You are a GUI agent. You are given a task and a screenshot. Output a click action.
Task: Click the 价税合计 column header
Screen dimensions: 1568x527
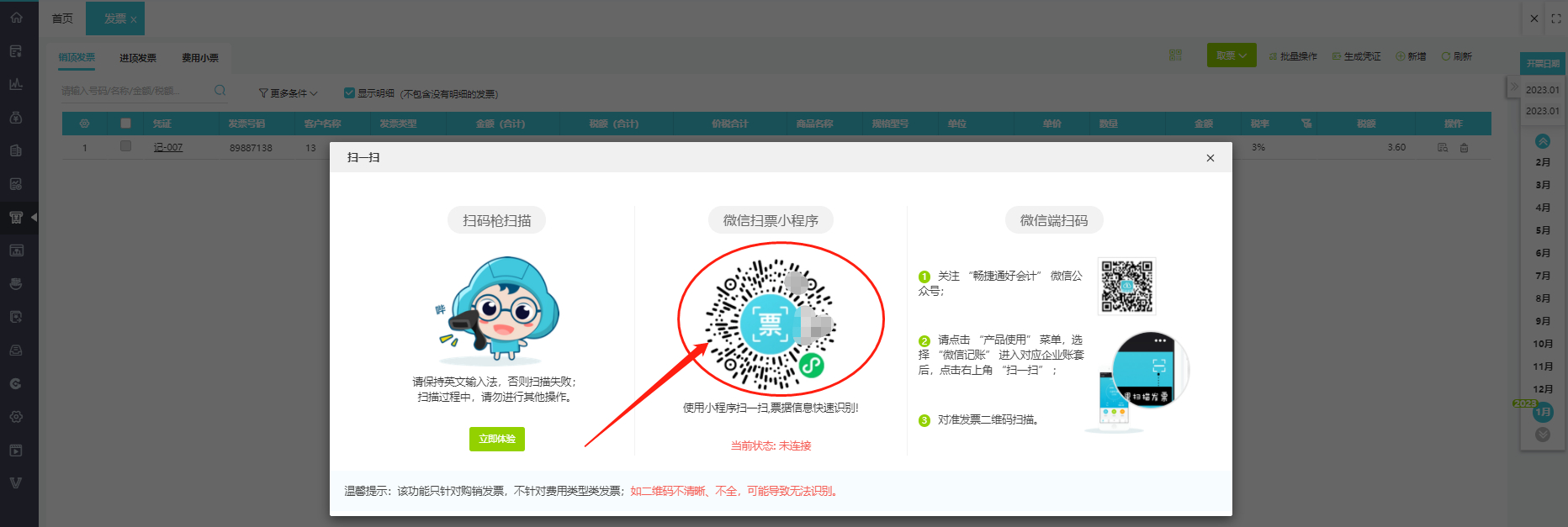point(729,124)
